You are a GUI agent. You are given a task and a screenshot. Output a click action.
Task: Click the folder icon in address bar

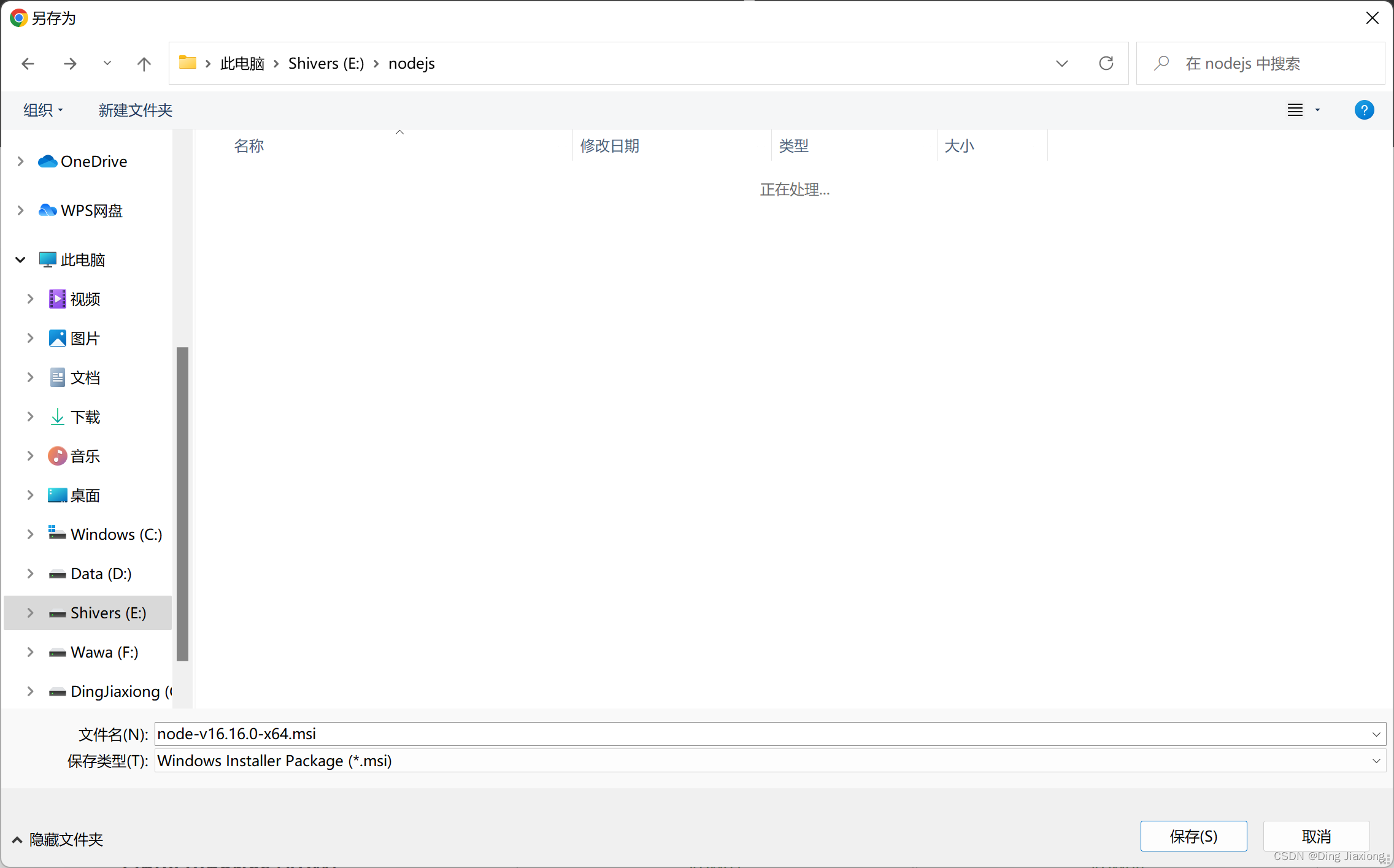coord(187,63)
